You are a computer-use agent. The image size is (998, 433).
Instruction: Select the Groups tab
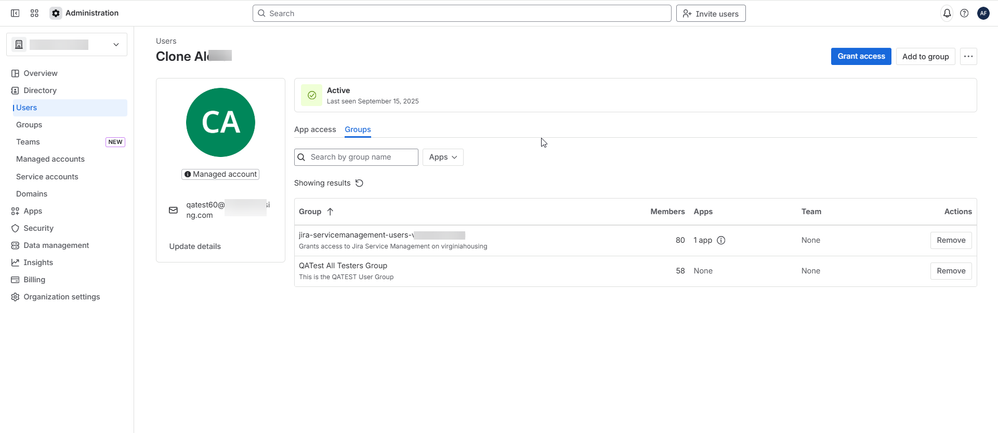coord(357,129)
